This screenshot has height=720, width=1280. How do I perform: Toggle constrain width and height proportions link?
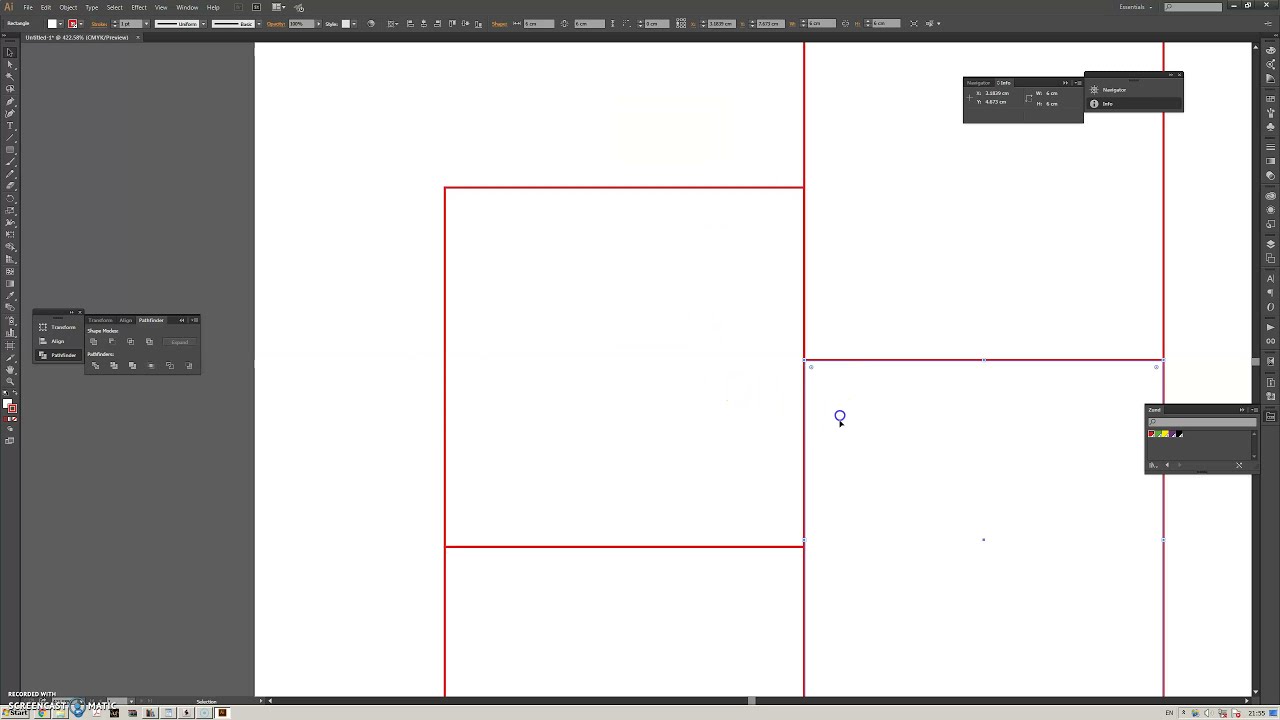pos(845,23)
